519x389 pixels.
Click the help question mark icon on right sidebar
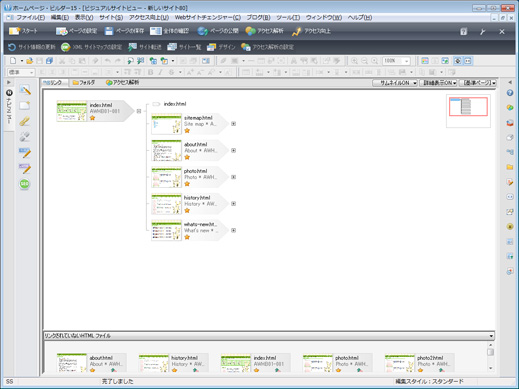click(510, 93)
